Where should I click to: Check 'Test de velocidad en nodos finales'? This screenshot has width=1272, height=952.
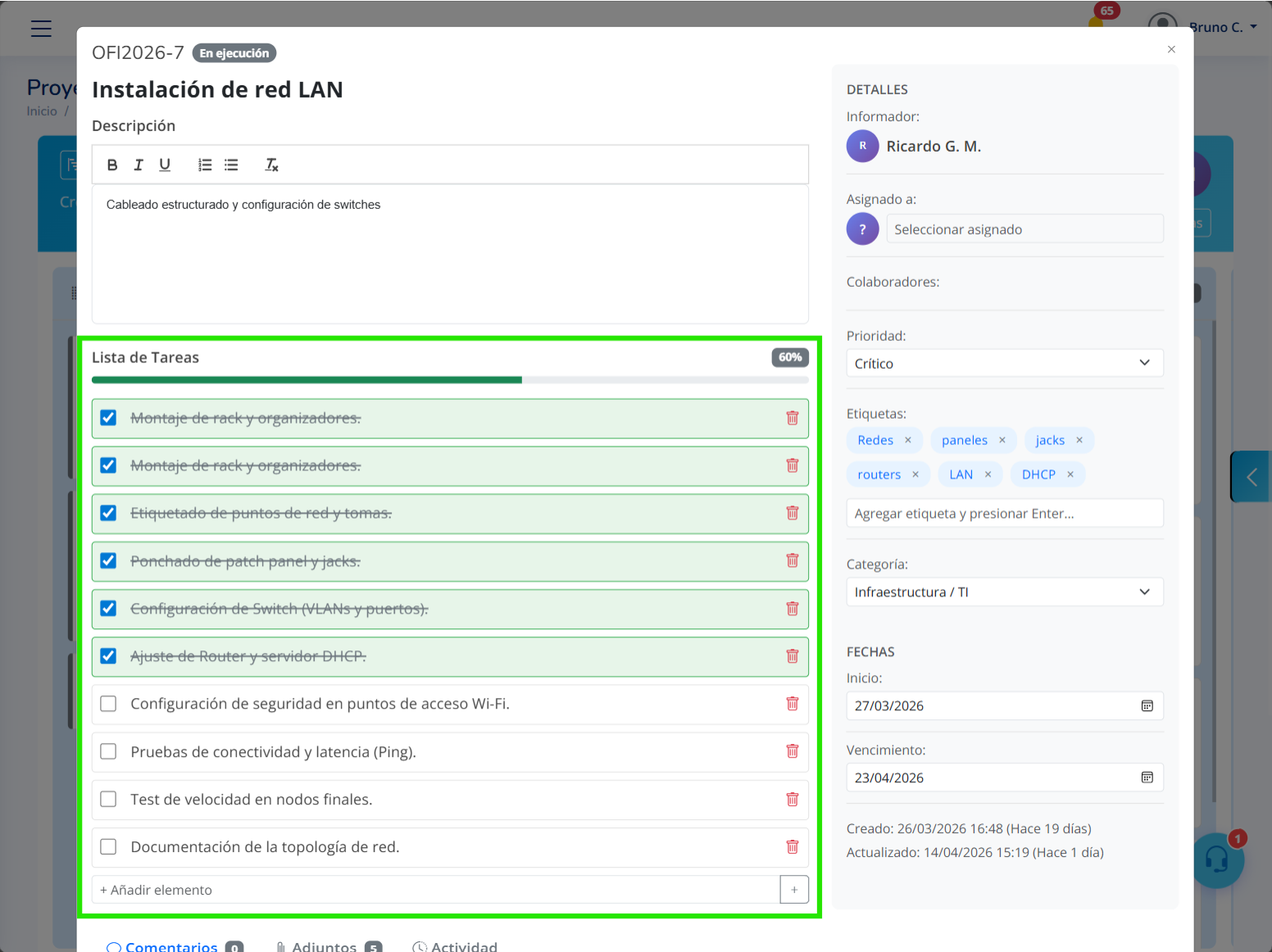tap(107, 799)
